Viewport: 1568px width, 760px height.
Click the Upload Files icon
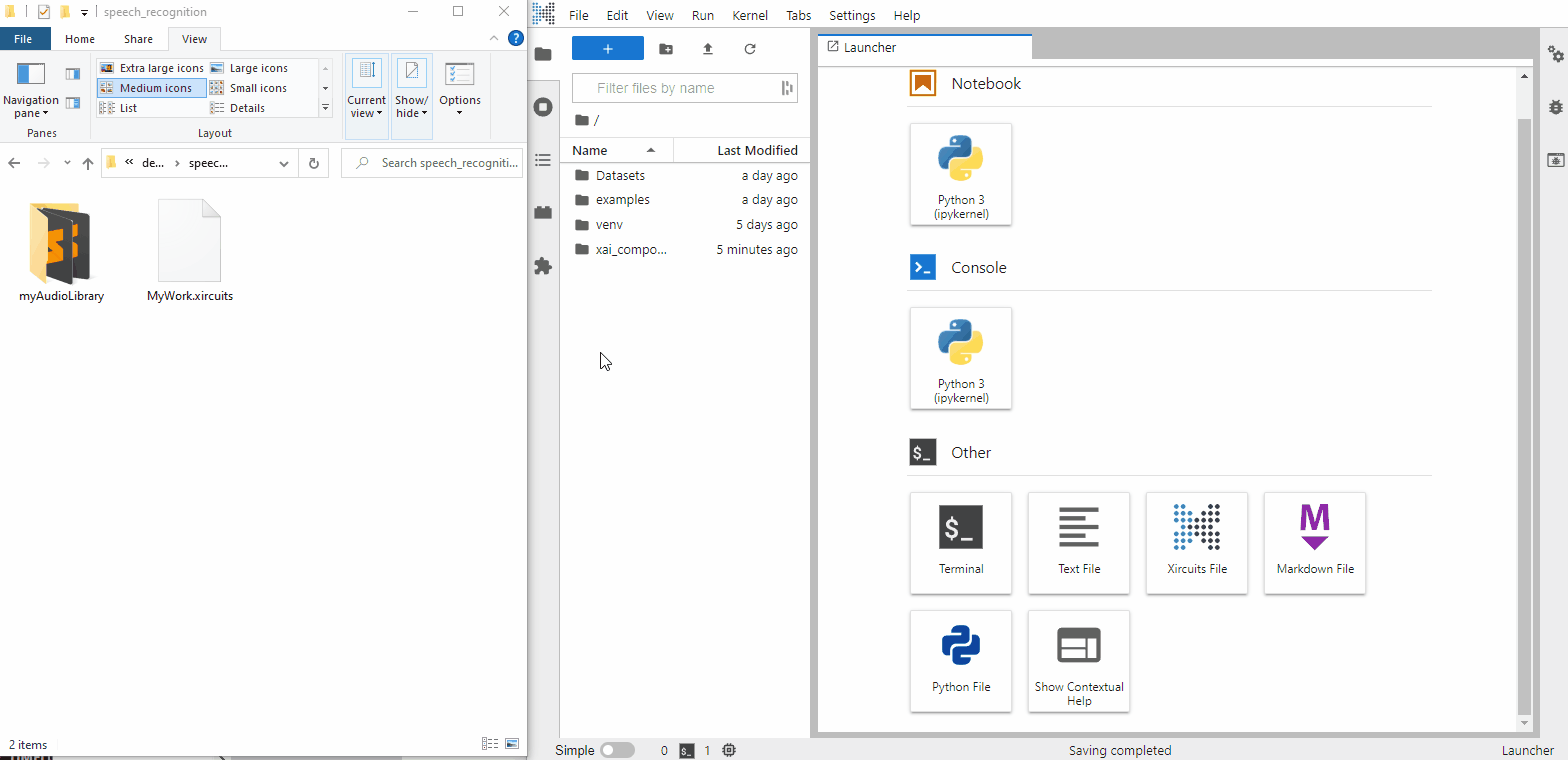(708, 49)
